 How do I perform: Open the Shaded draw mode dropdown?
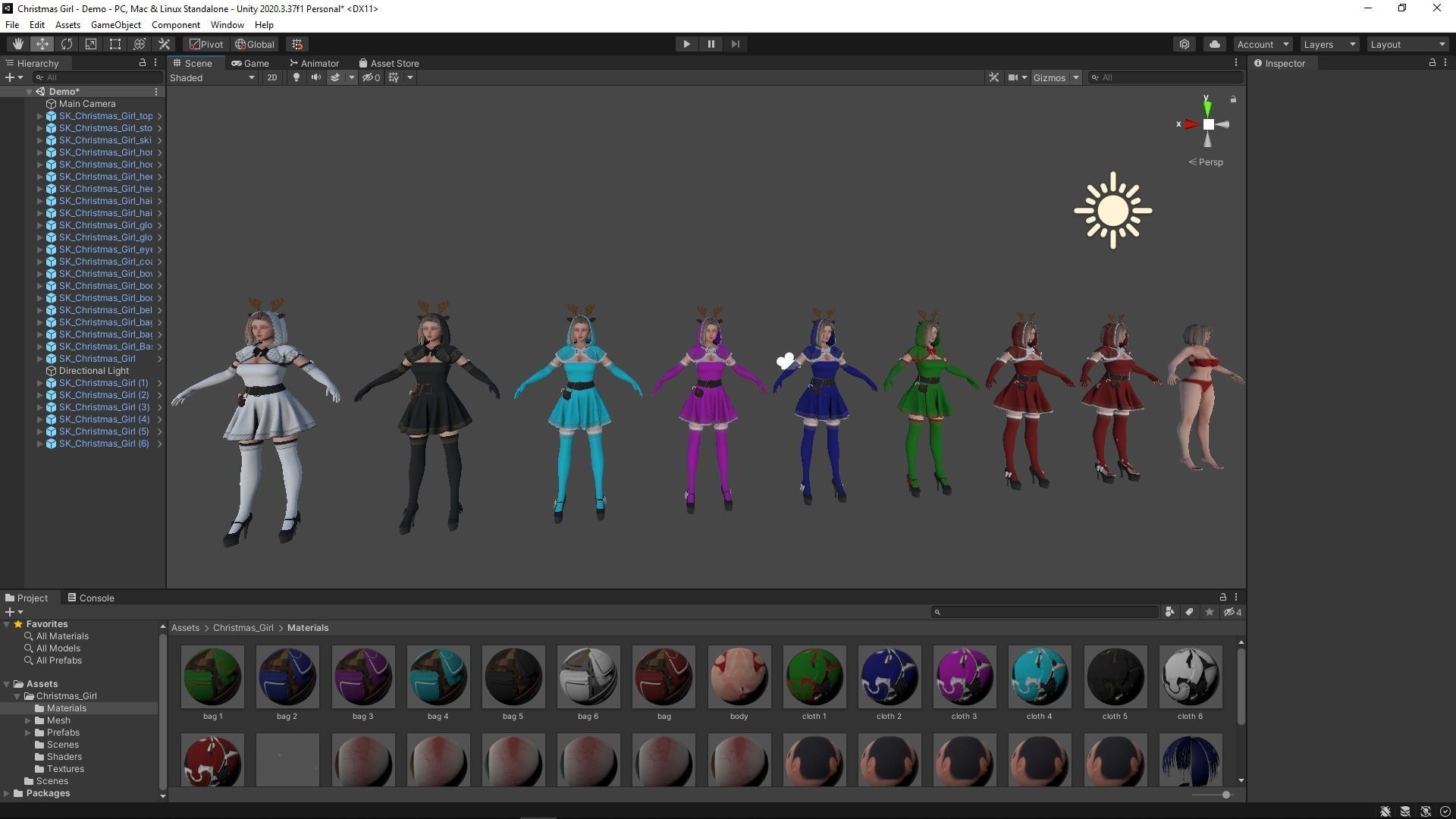[x=212, y=77]
